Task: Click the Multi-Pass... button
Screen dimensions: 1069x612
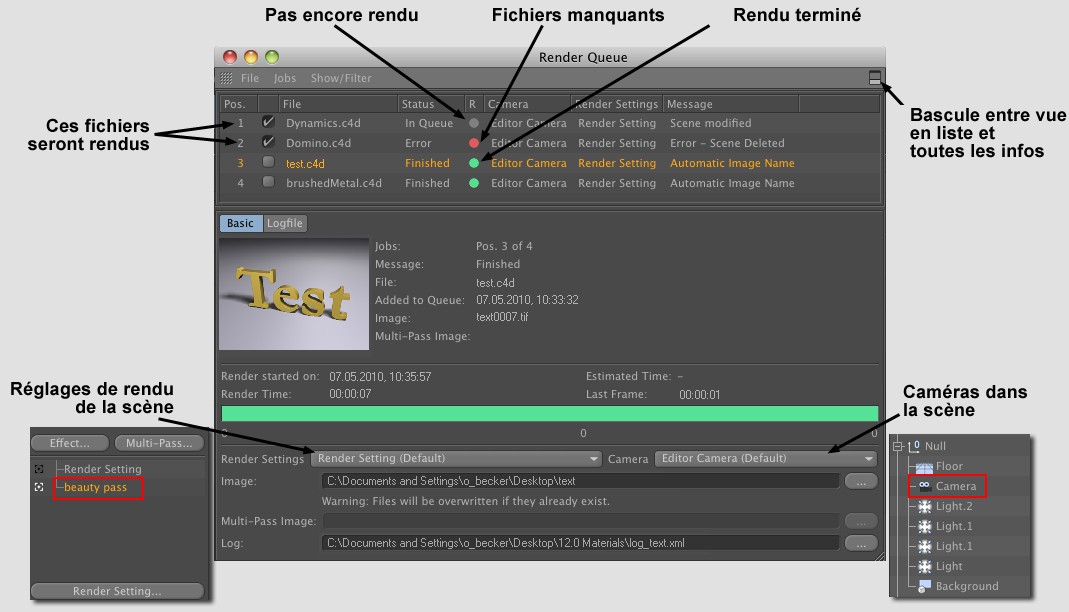Action: pos(159,443)
